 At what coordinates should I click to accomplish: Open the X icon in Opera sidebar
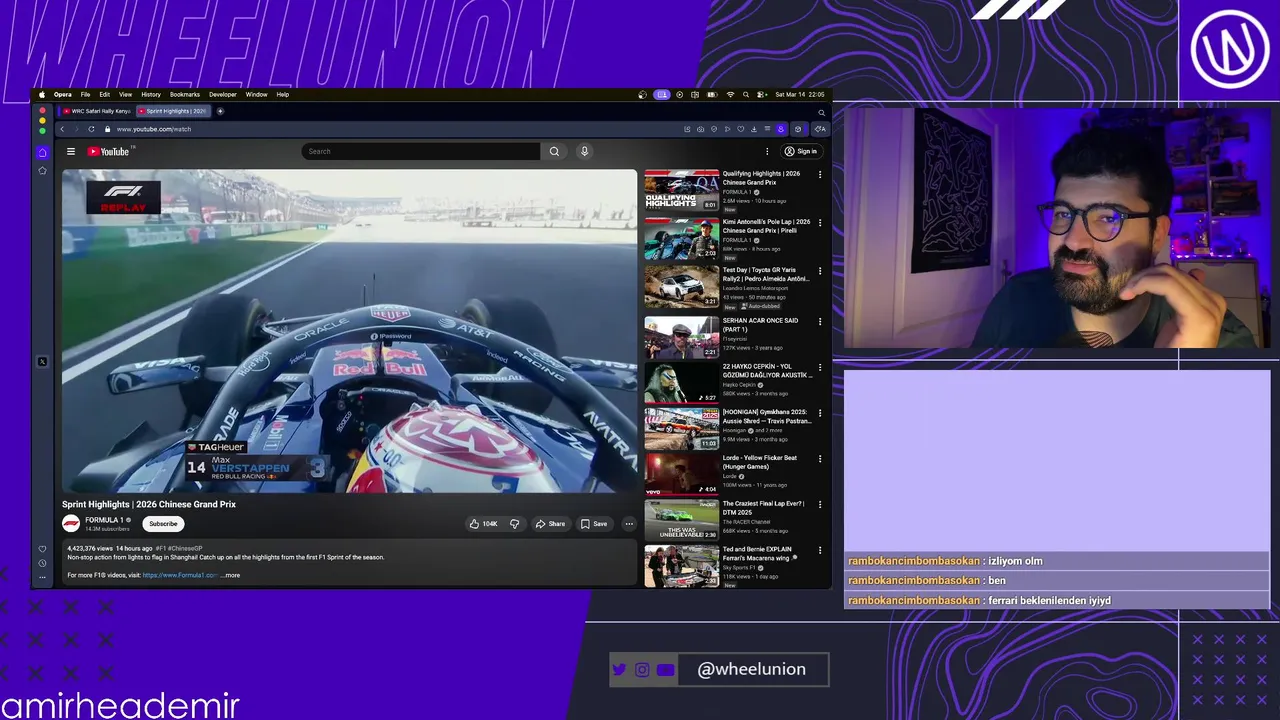42,362
